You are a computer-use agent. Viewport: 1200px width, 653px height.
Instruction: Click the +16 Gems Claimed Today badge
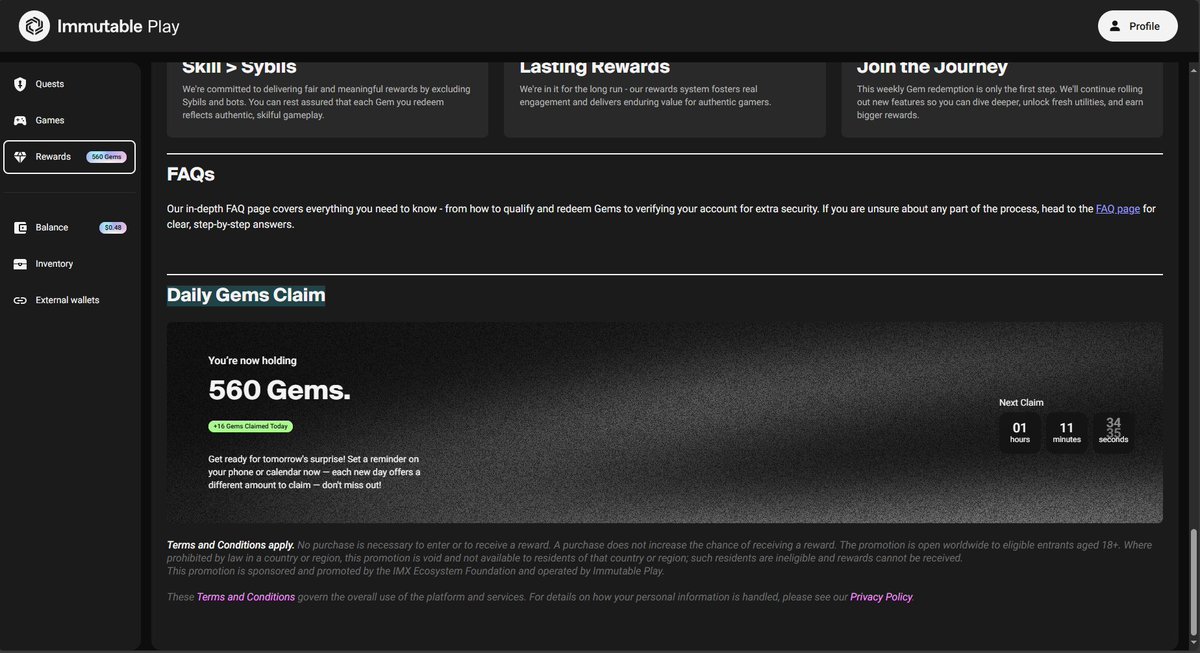click(x=250, y=426)
